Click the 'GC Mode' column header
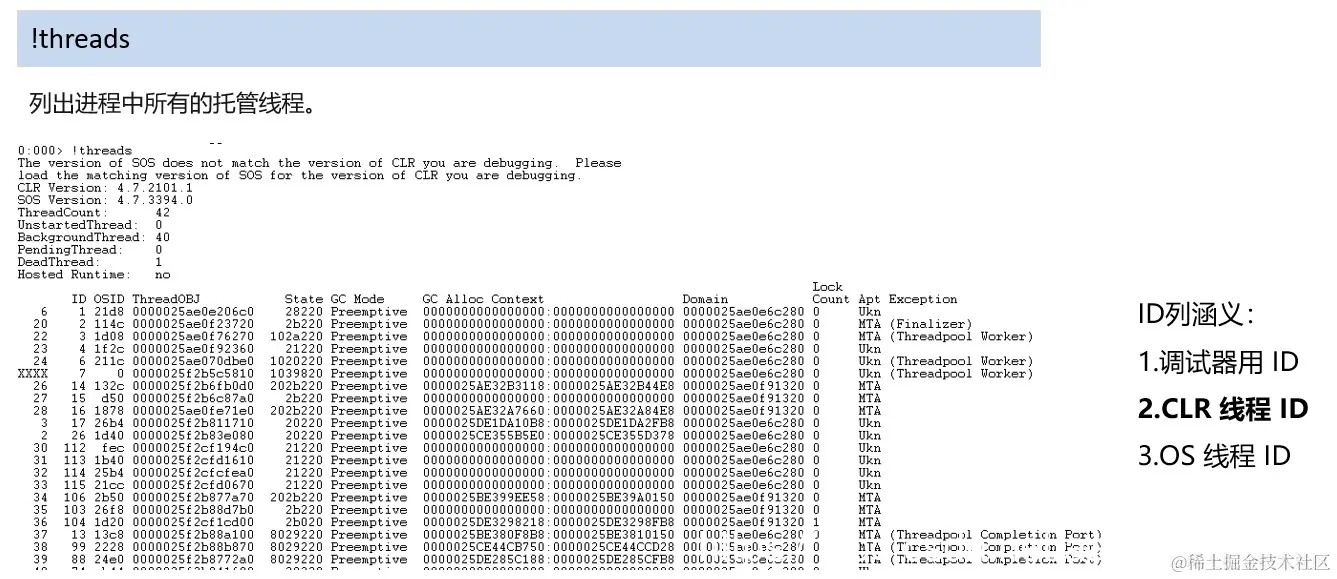 click(x=358, y=299)
